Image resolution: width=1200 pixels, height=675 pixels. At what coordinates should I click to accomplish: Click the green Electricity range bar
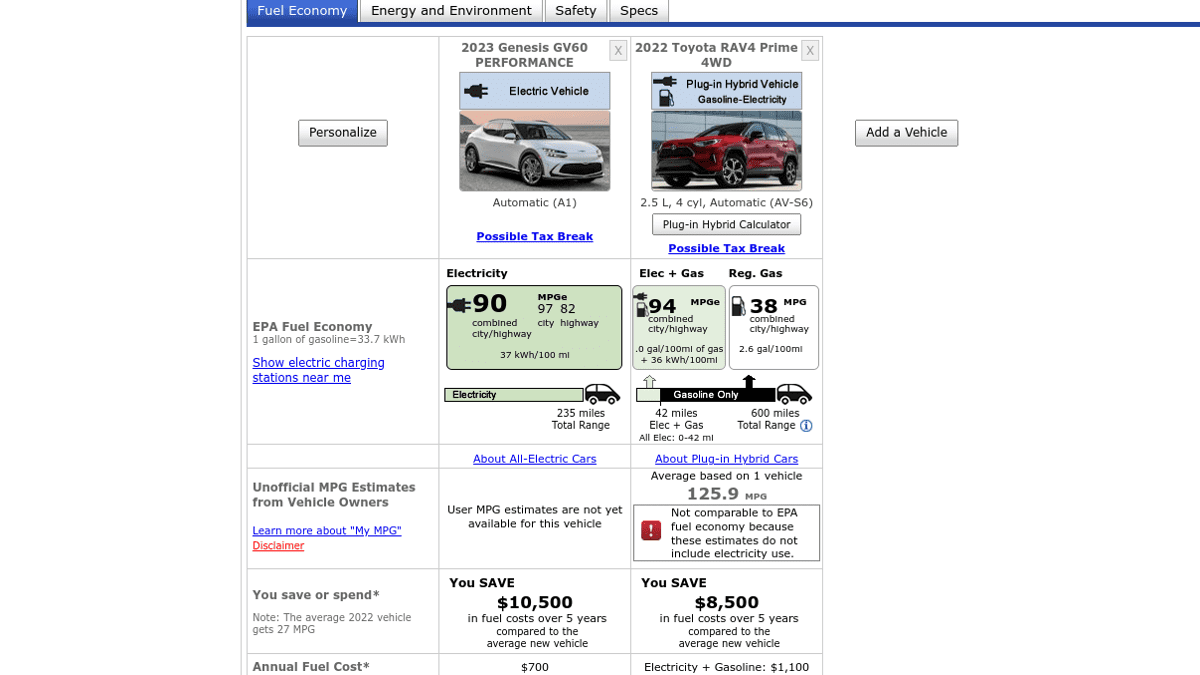[514, 395]
